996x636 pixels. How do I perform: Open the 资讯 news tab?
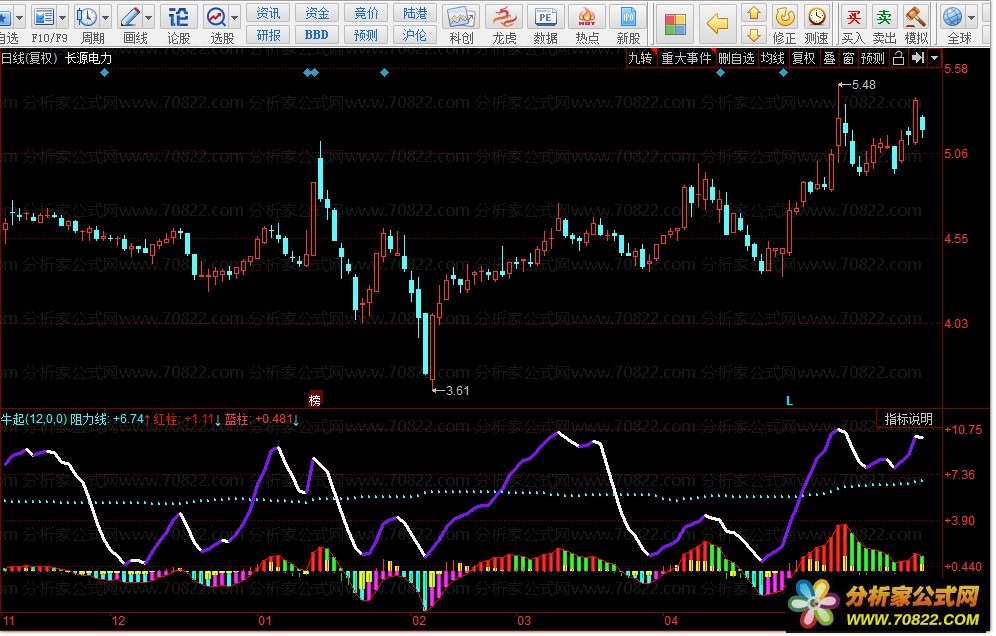[268, 13]
